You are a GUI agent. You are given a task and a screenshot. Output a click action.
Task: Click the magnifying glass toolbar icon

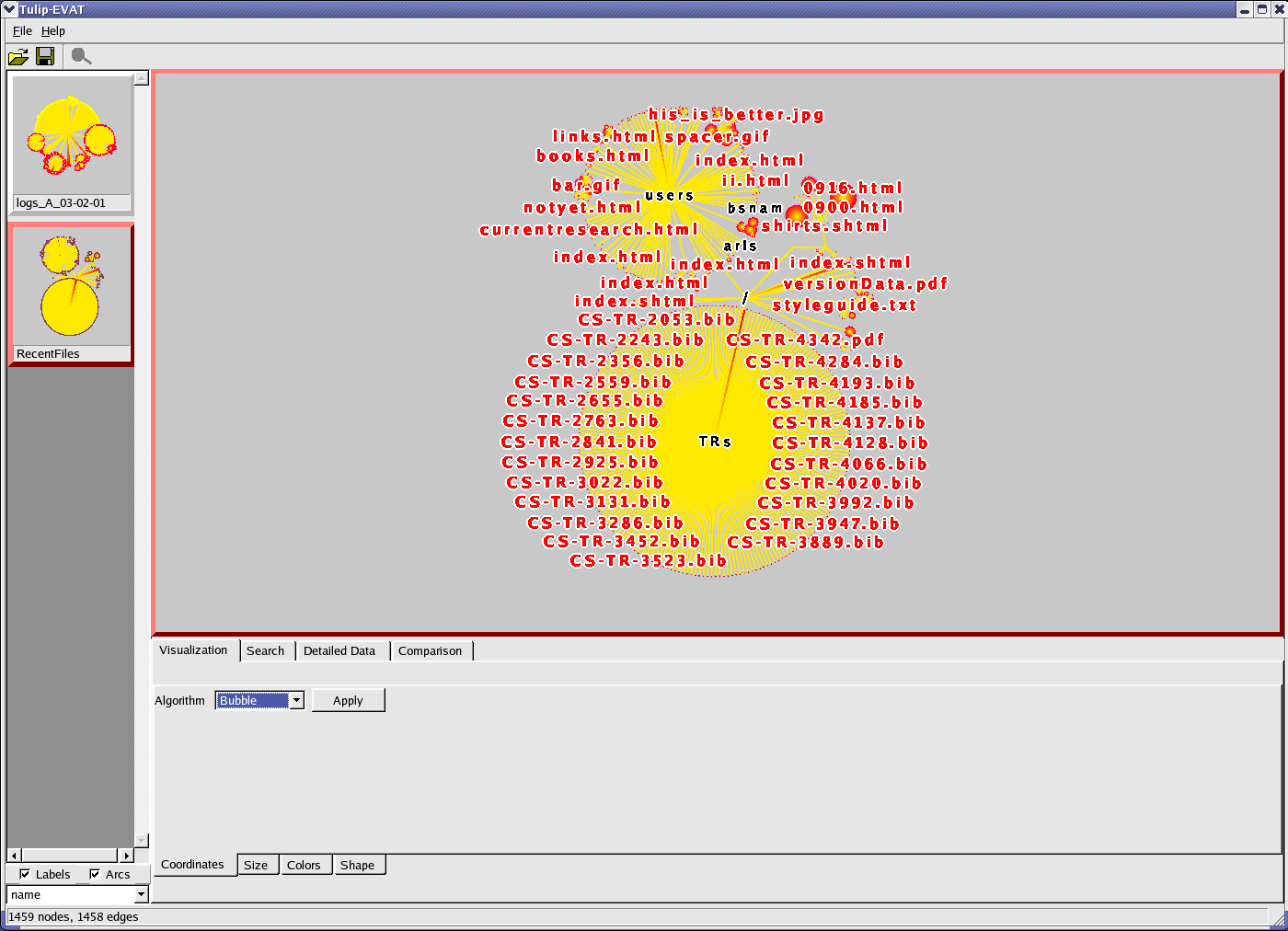pos(81,57)
